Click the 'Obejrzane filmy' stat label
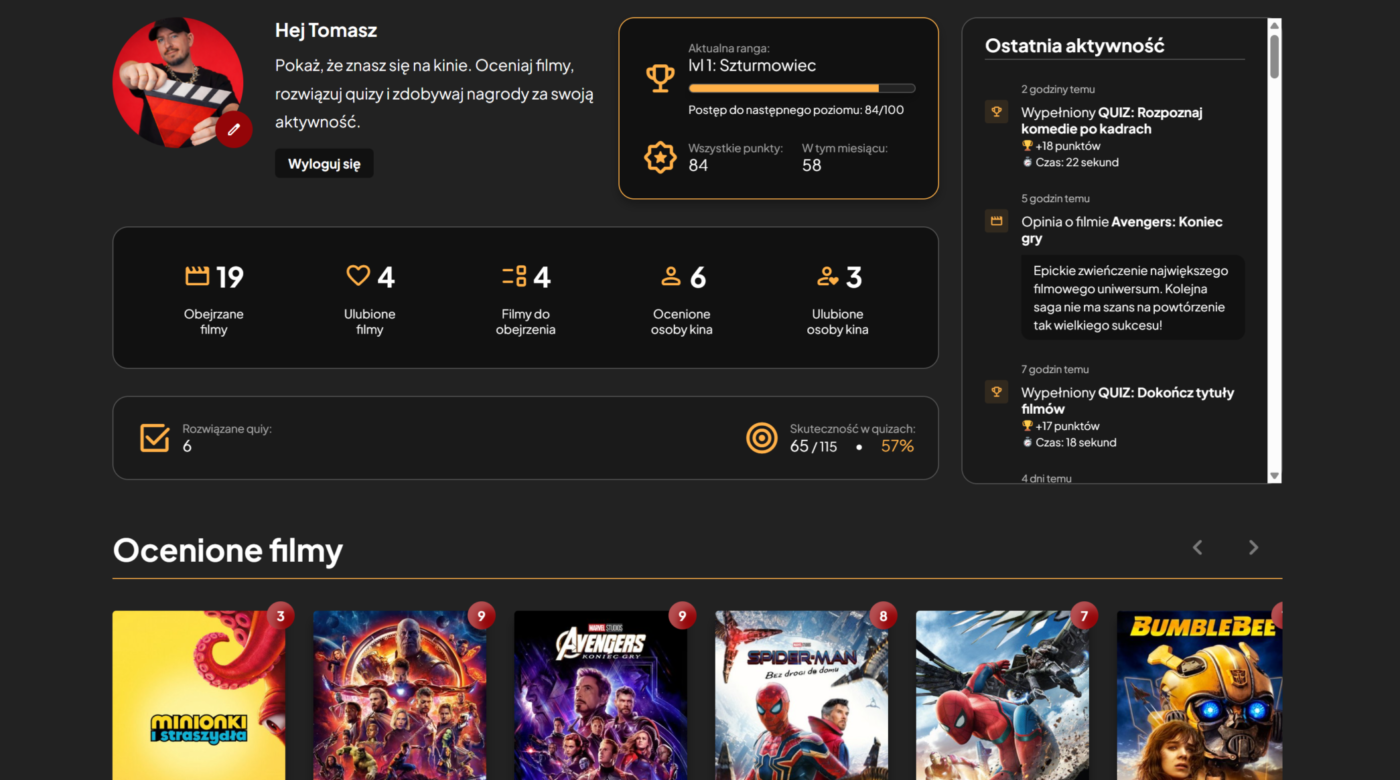 click(x=214, y=322)
